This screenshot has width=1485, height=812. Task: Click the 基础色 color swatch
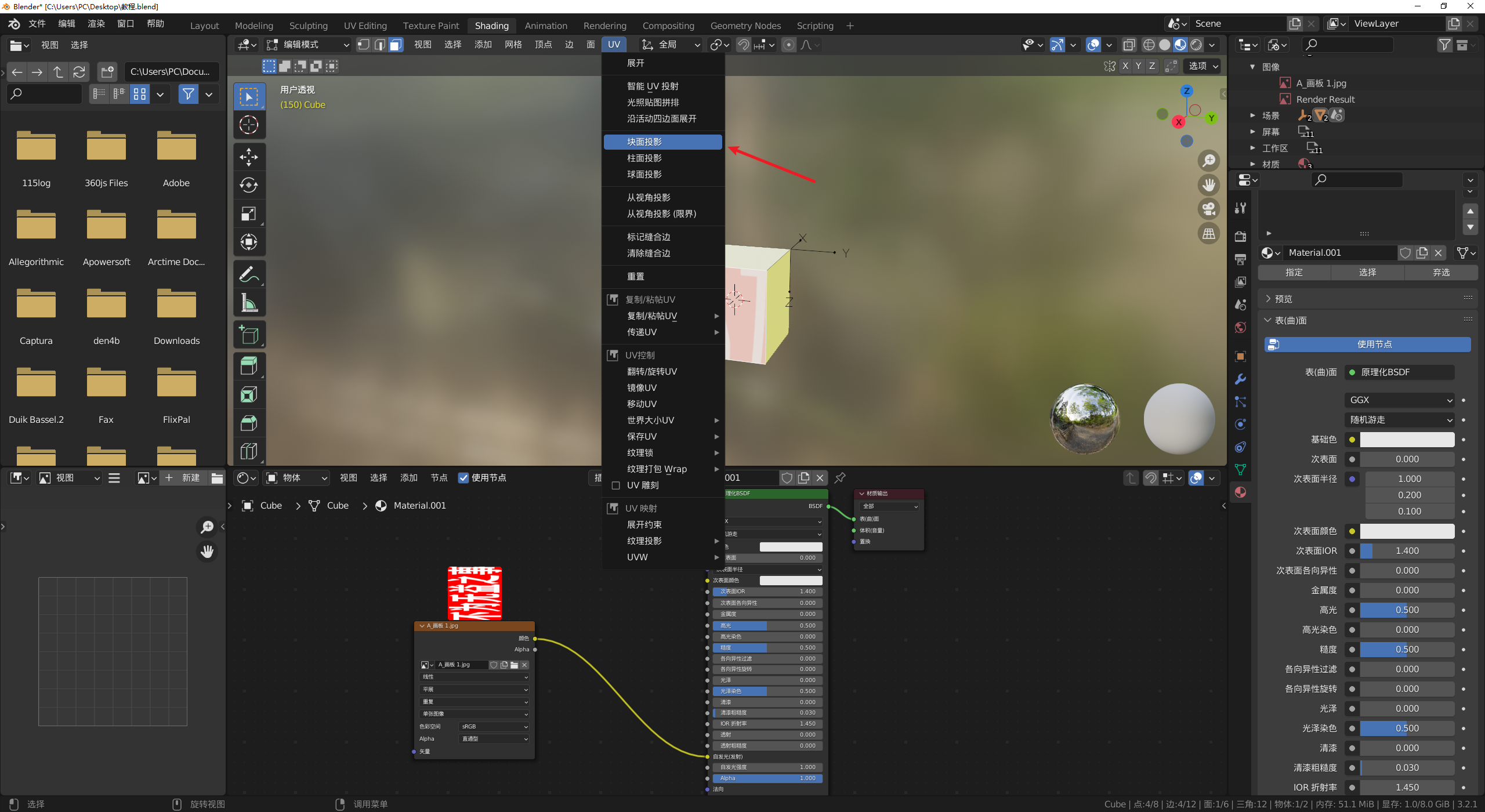[x=1407, y=439]
